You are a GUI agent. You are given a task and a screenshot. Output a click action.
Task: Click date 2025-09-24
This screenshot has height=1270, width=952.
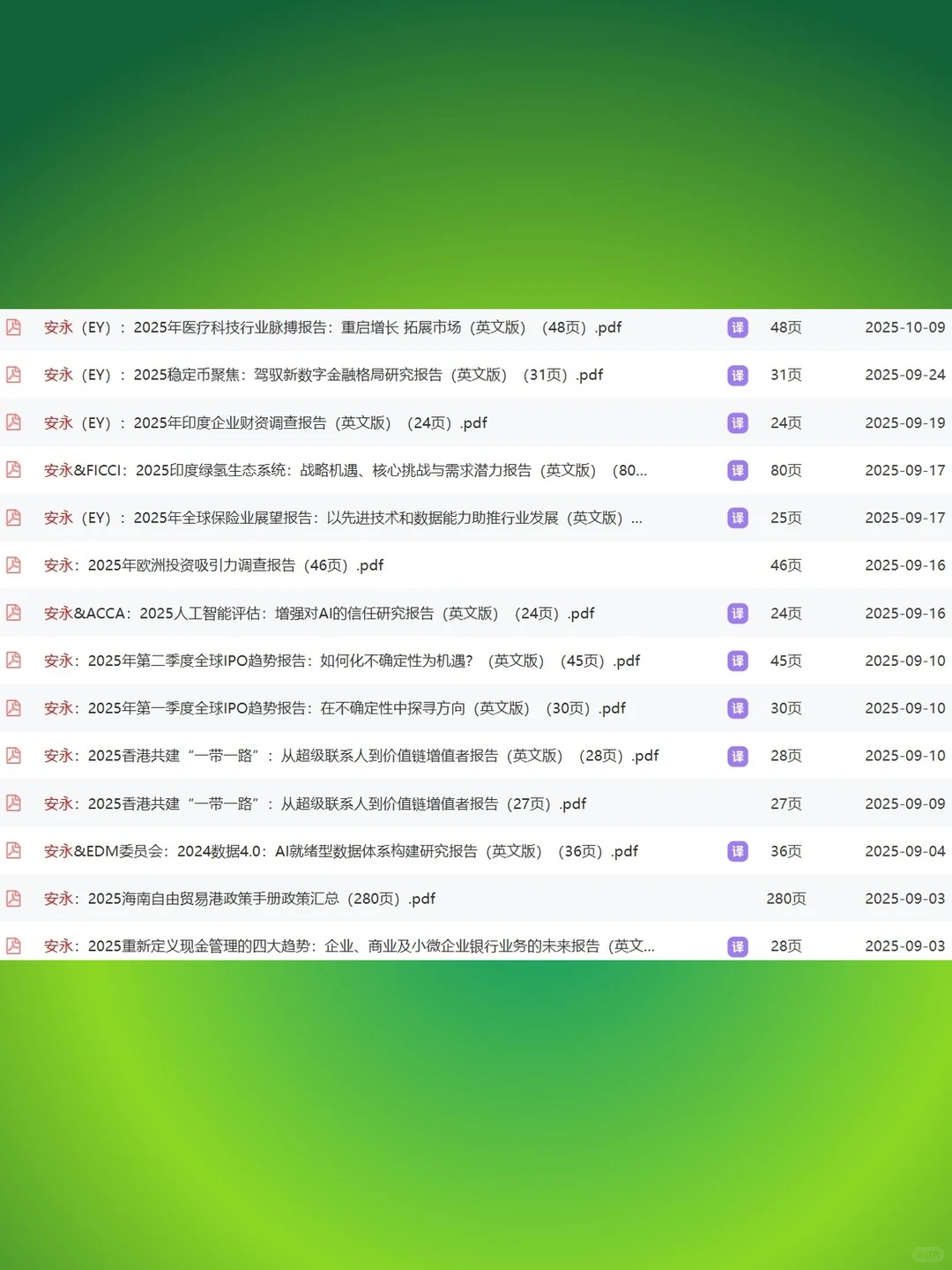tap(904, 375)
